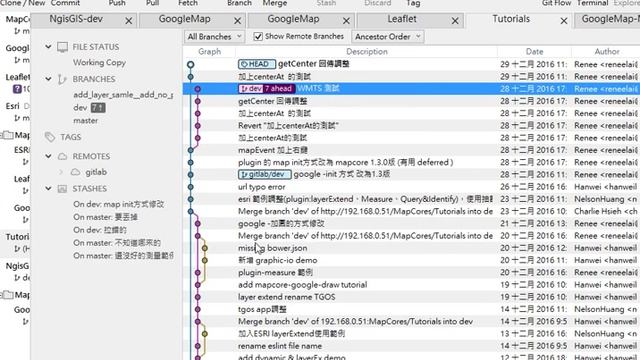
Task: Select the '新增 graphic-io demo' commit
Action: pyautogui.click(x=411, y=260)
